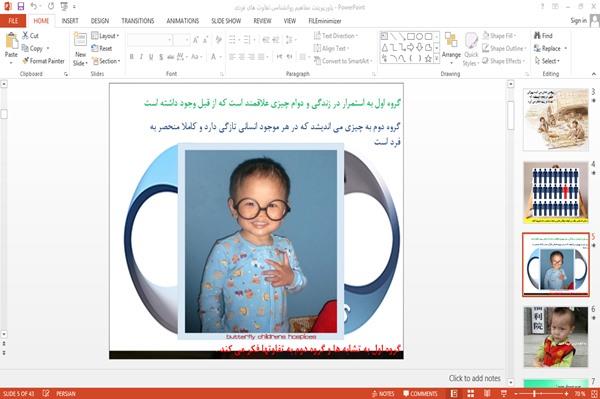Screen dimensions: 600x399
Task: Collapse the ribbon
Action: tap(593, 74)
